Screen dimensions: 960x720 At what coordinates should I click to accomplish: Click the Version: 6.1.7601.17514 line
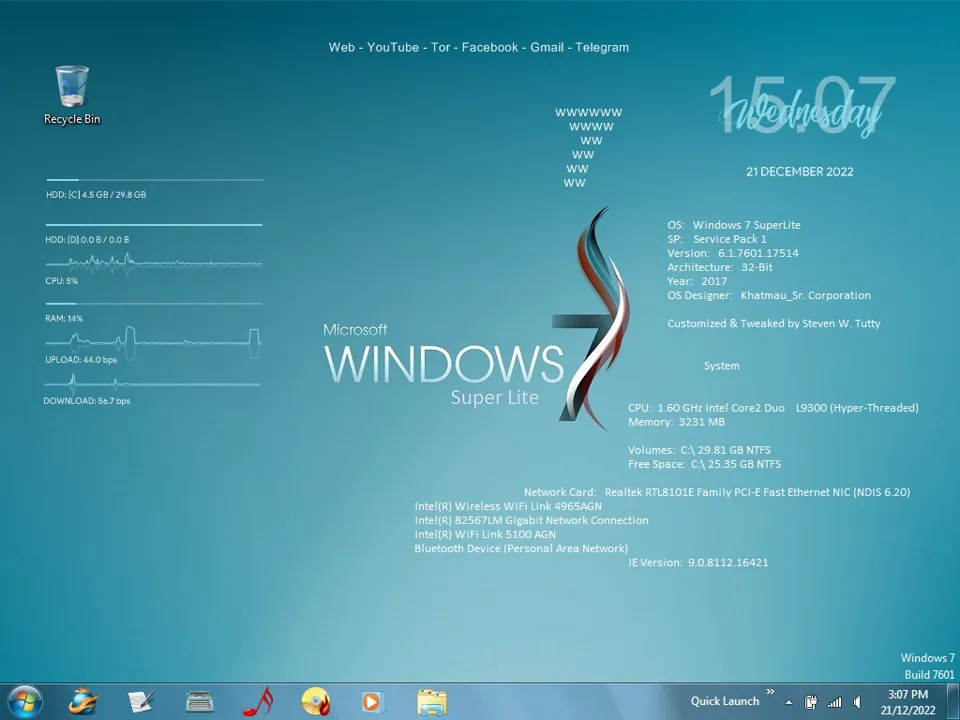pos(733,253)
